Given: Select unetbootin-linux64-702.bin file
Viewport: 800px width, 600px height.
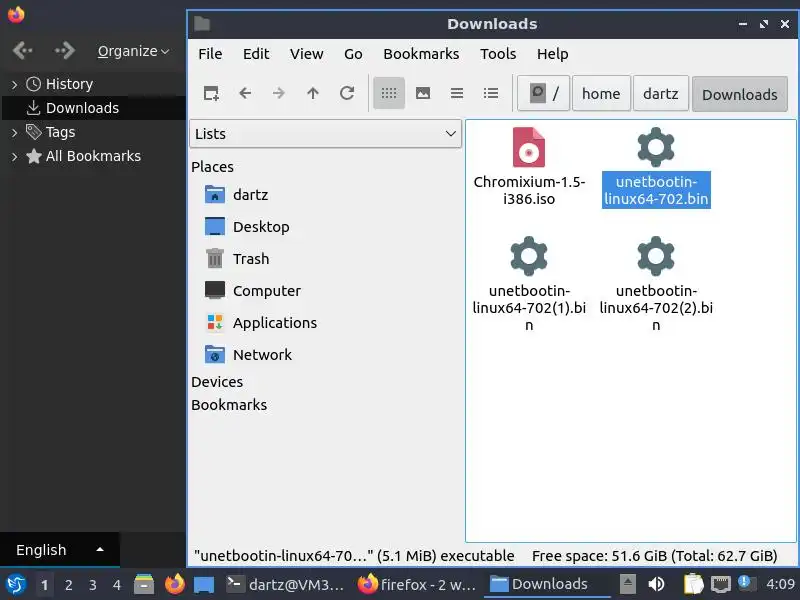Looking at the screenshot, I should 656,167.
